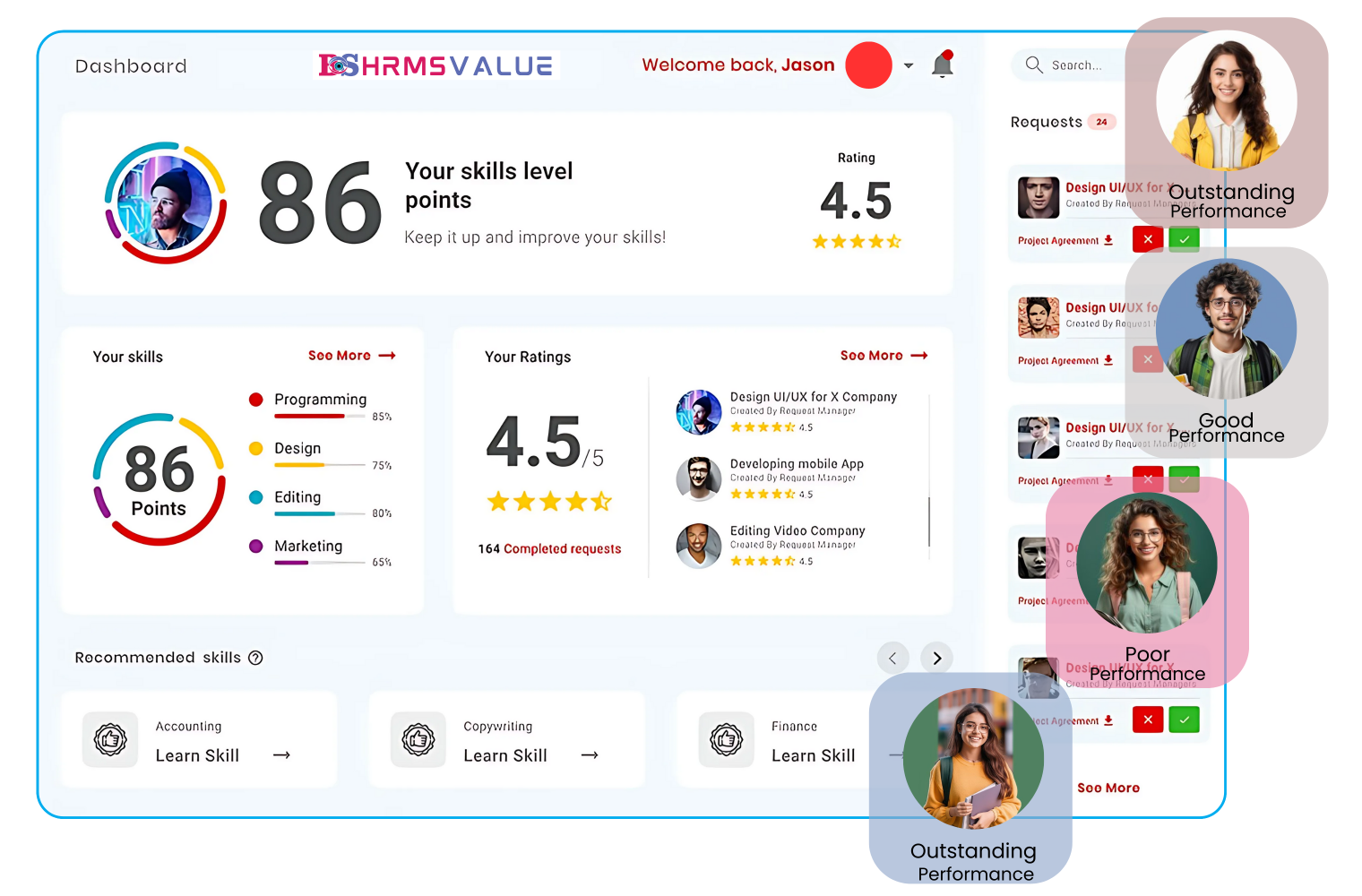Click See More under Requests list
Screen dimensions: 1362x896
click(x=1108, y=788)
